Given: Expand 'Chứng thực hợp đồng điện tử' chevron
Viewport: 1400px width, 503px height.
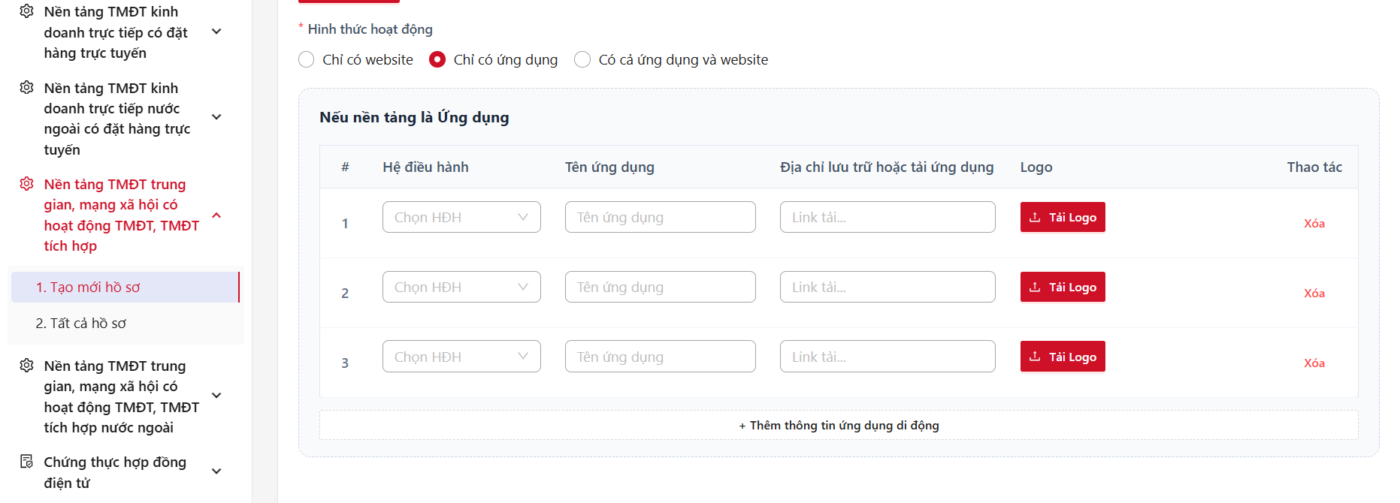Looking at the screenshot, I should tap(216, 472).
